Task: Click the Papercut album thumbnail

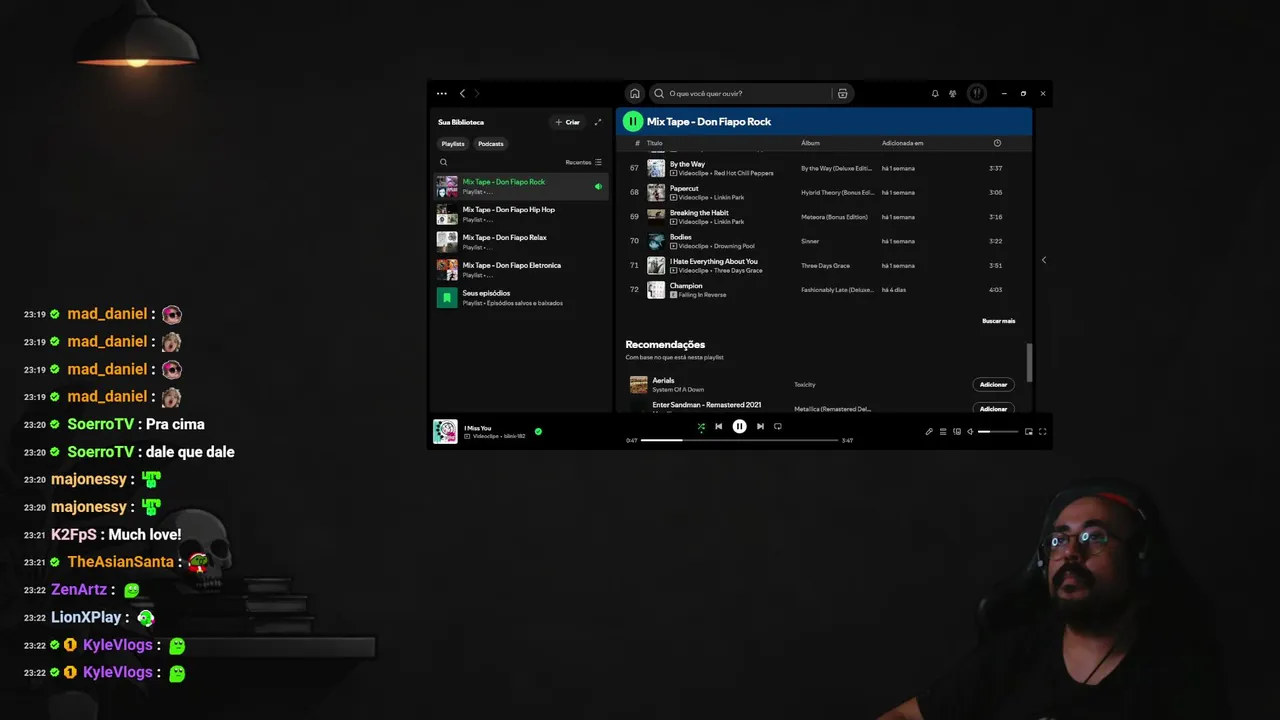Action: click(656, 192)
